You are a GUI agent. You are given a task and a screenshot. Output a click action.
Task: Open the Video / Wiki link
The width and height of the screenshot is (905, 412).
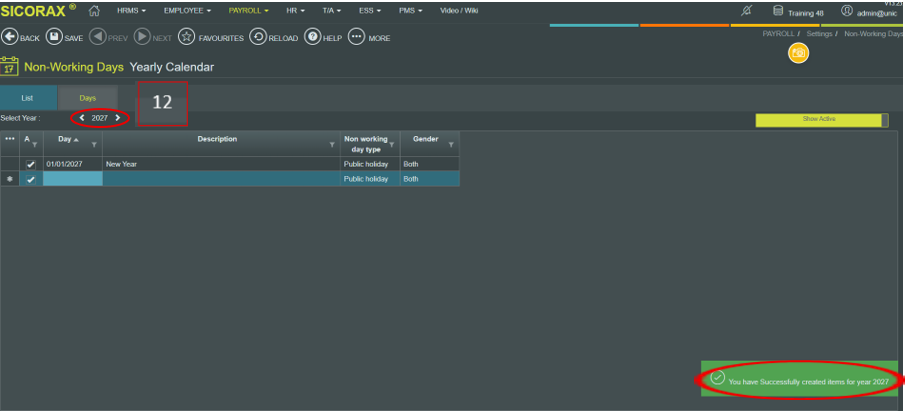tap(459, 11)
